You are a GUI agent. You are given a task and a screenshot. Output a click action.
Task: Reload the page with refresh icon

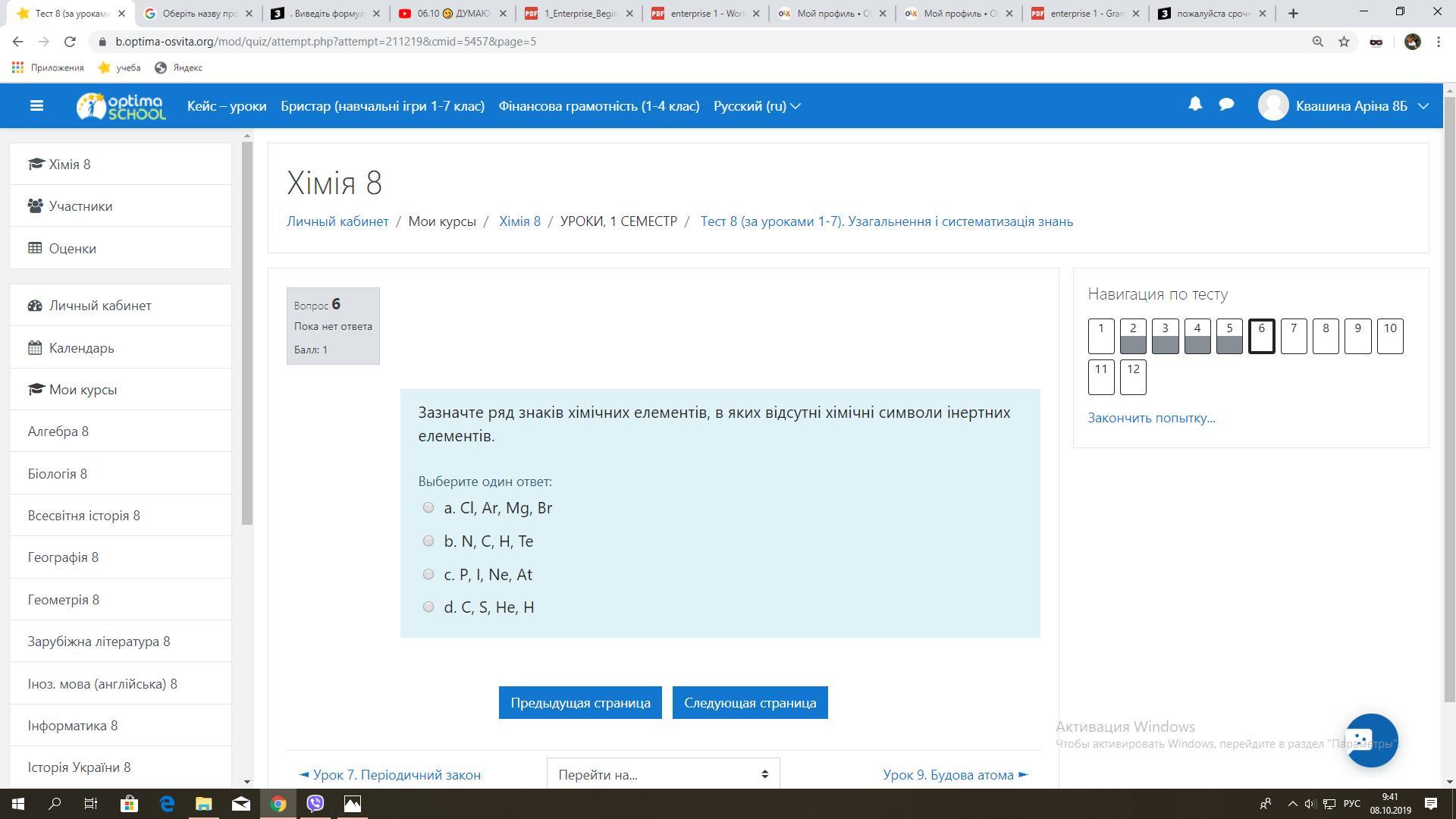tap(70, 42)
